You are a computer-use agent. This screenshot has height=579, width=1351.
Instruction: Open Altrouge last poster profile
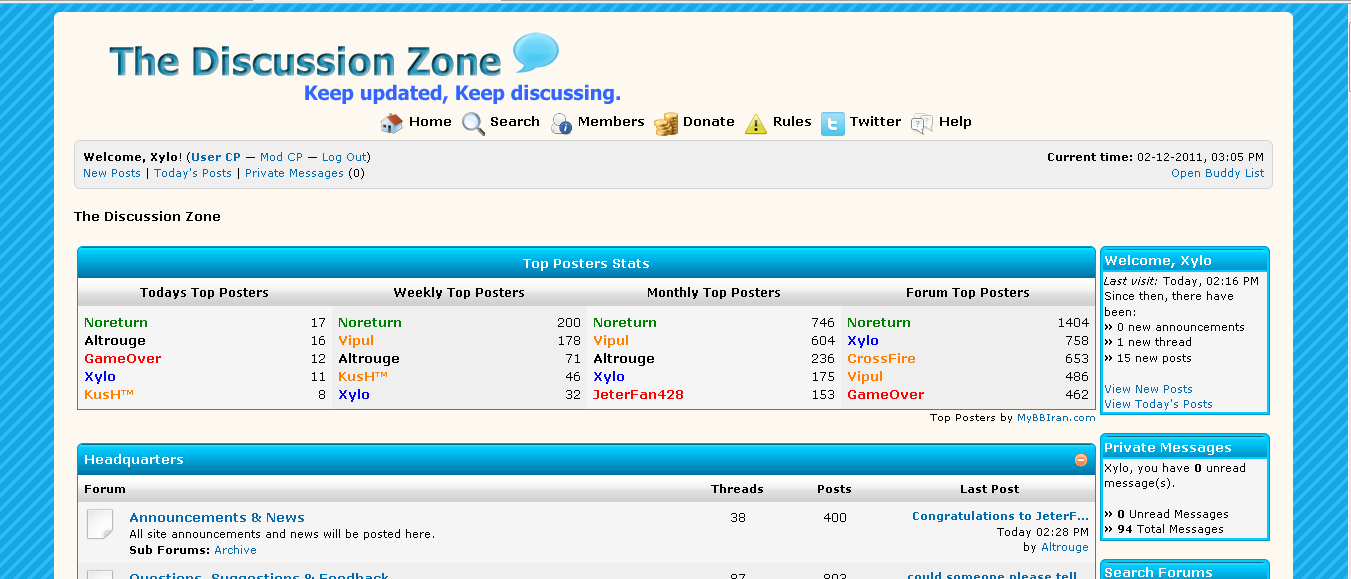point(1065,548)
